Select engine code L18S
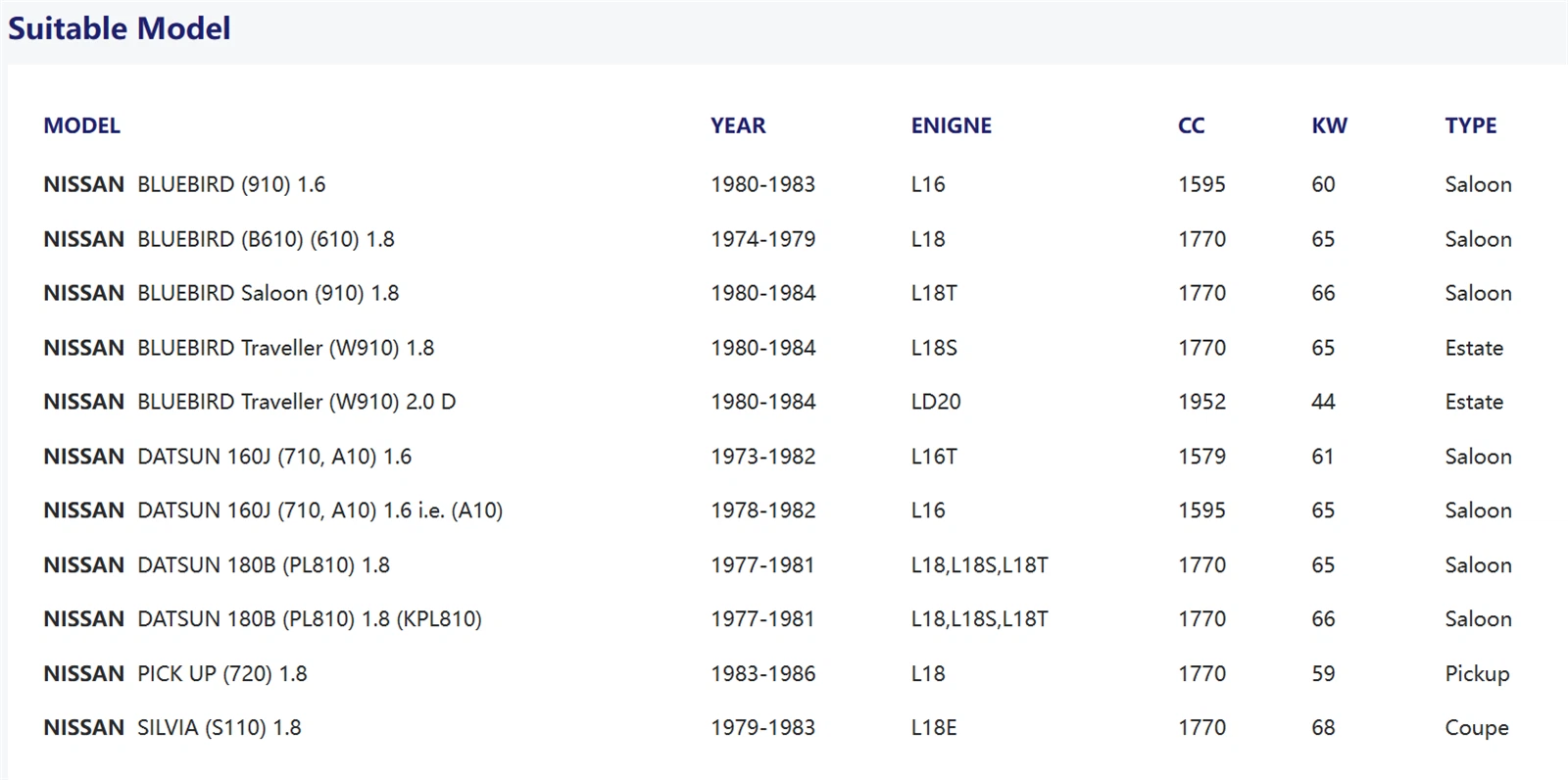Viewport: 1568px width, 780px height. pos(933,348)
